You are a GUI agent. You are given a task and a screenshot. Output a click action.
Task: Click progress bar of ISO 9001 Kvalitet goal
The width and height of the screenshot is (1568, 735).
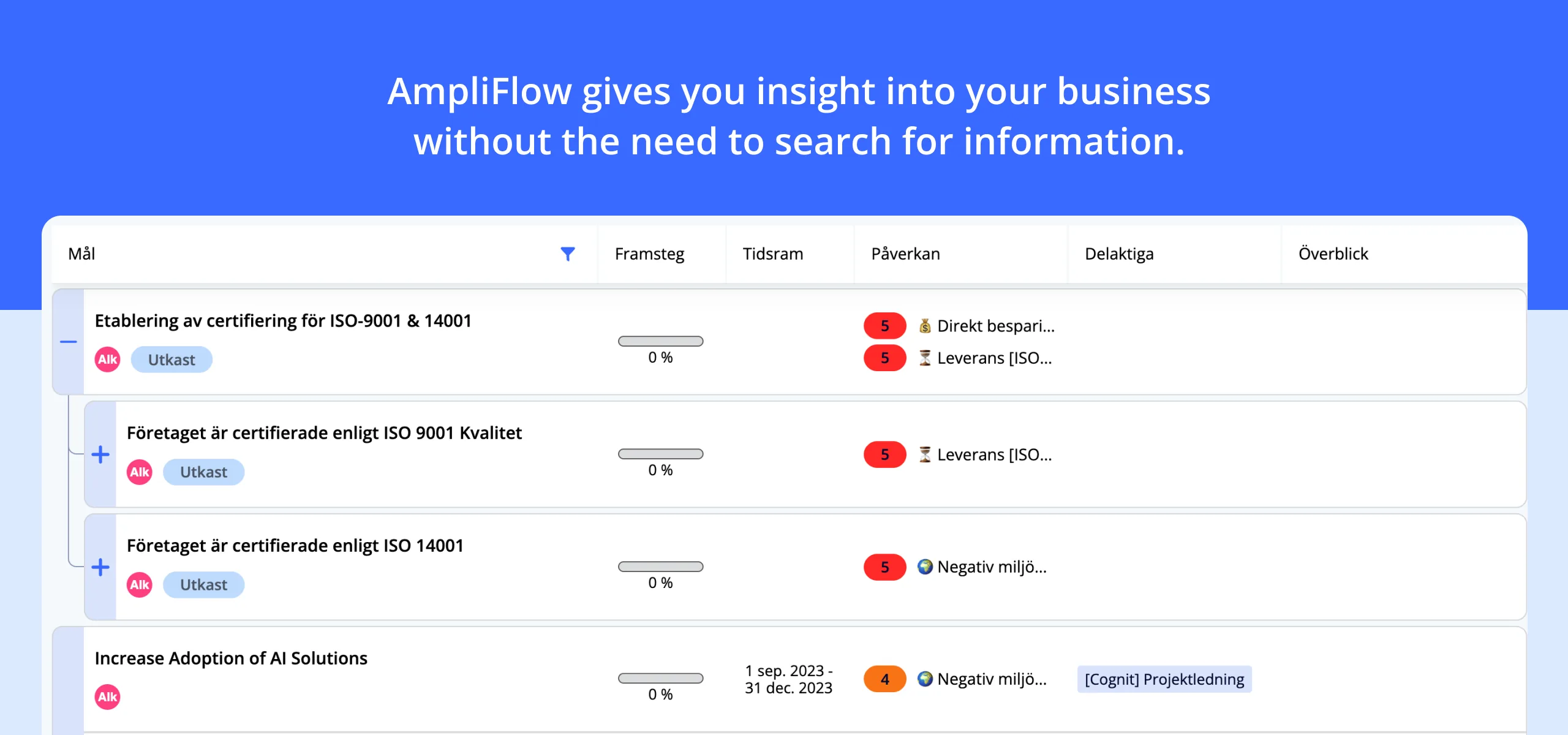(x=660, y=454)
